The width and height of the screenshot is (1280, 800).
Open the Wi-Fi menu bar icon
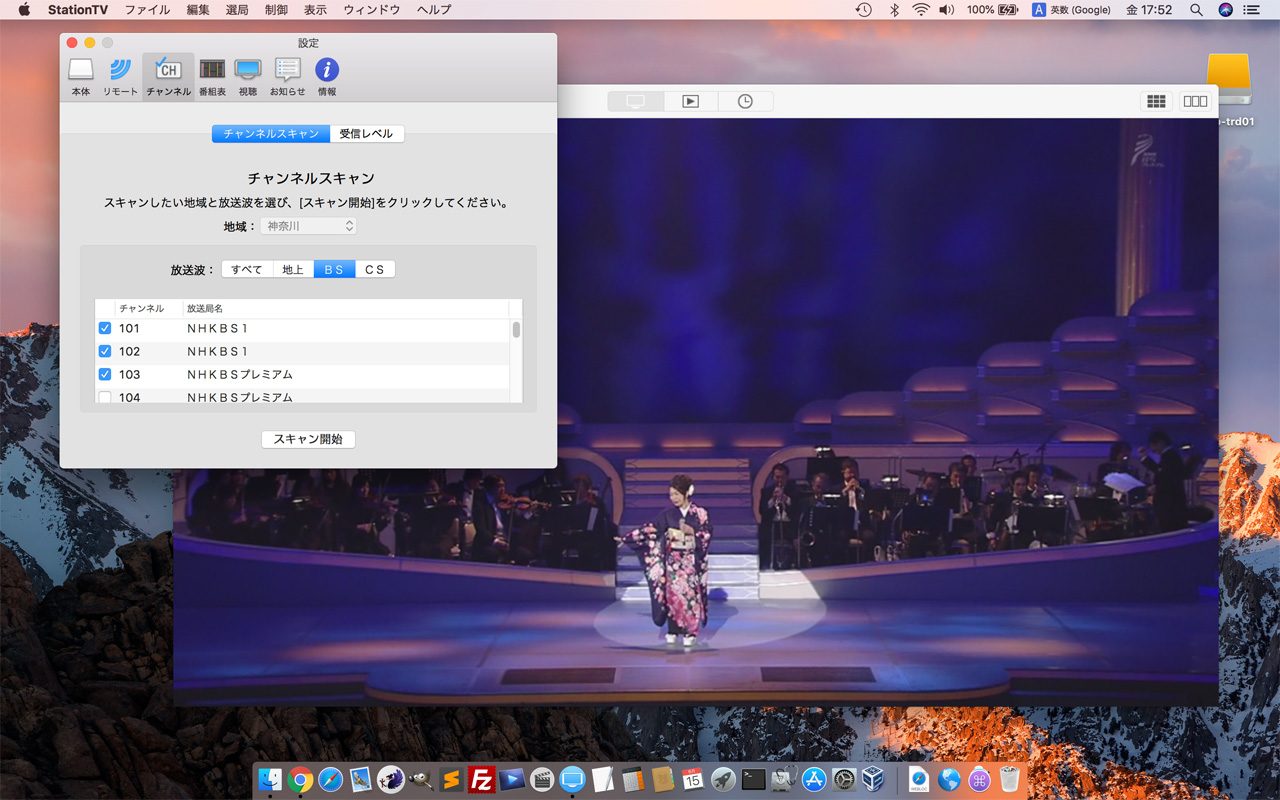[x=920, y=10]
